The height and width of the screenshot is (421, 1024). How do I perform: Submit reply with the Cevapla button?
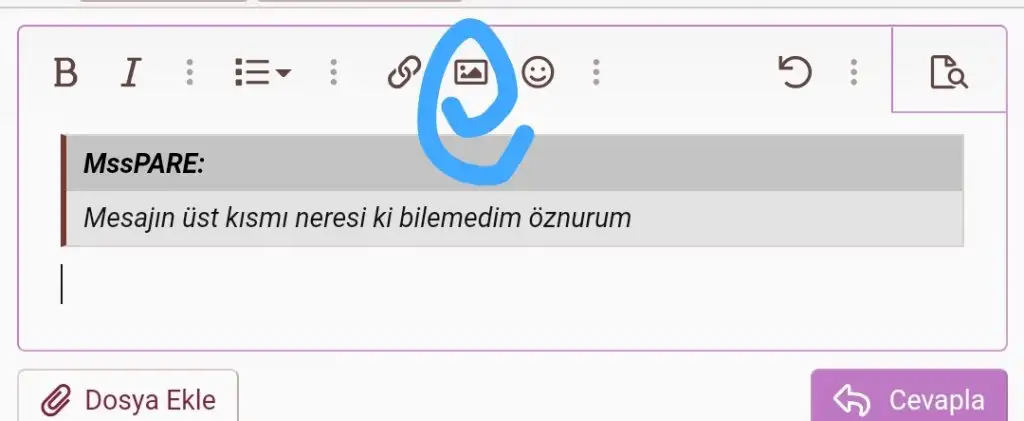909,397
